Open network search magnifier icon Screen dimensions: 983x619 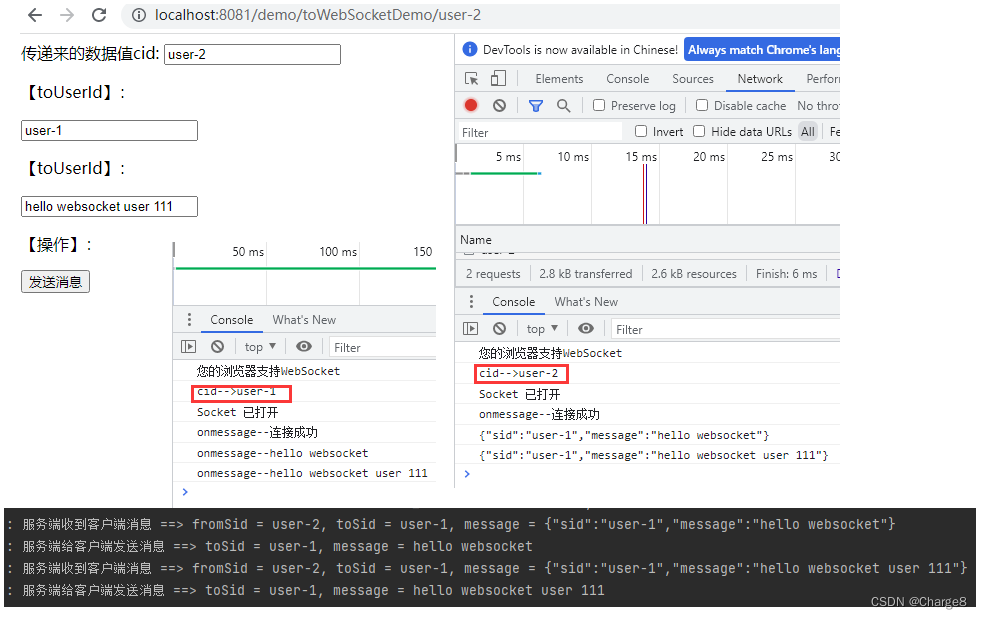pos(564,105)
